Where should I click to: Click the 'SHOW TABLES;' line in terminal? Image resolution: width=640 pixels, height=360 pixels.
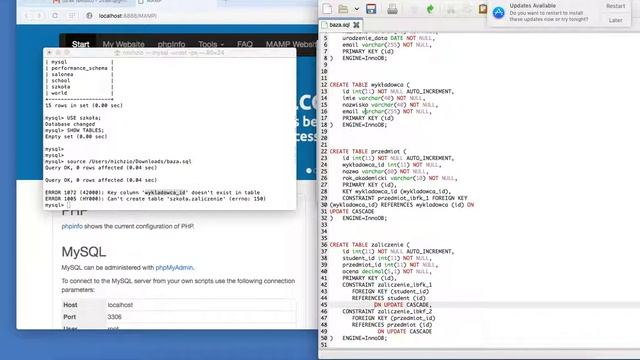[x=74, y=130]
